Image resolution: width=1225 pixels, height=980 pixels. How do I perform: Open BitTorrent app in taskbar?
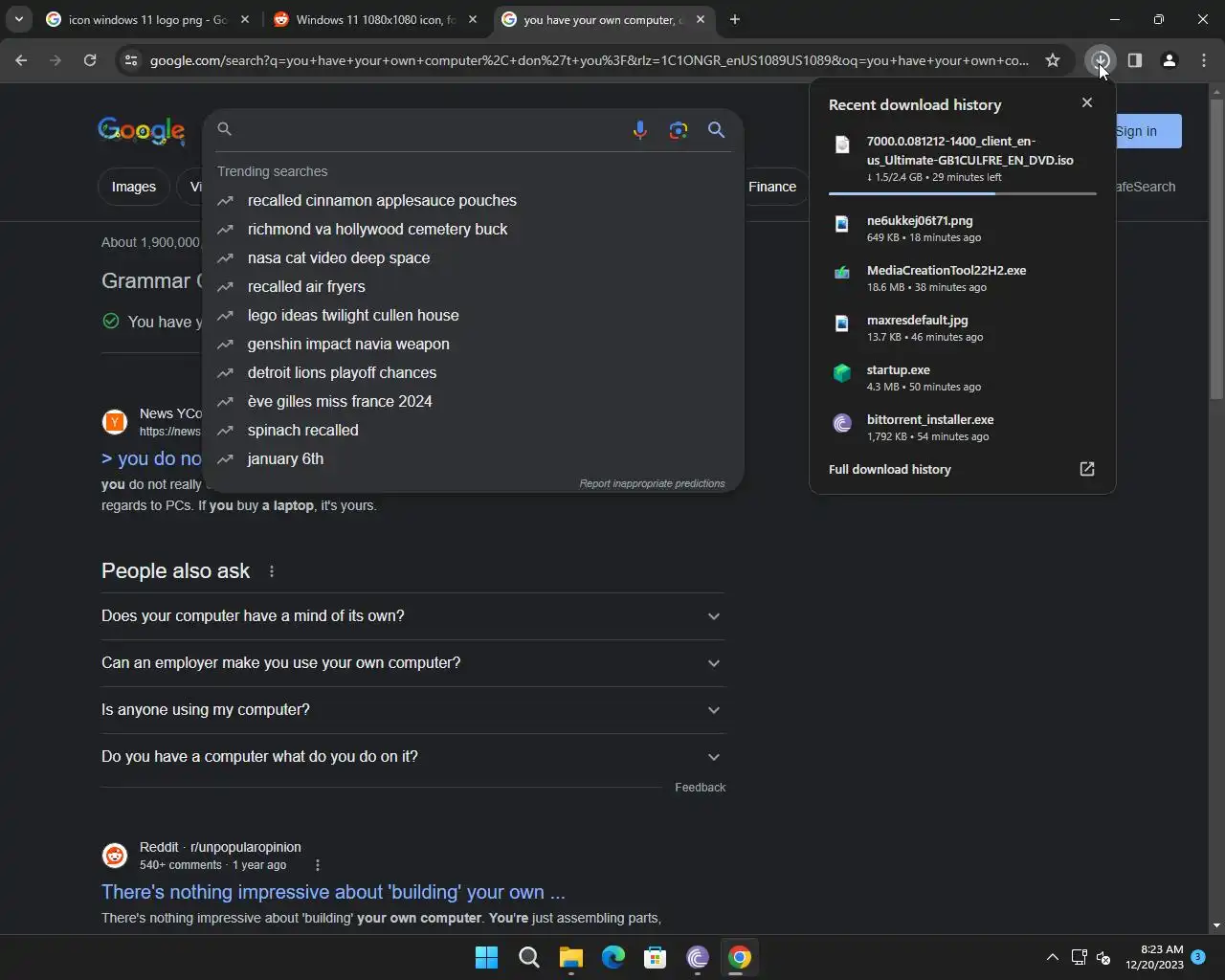click(x=697, y=957)
